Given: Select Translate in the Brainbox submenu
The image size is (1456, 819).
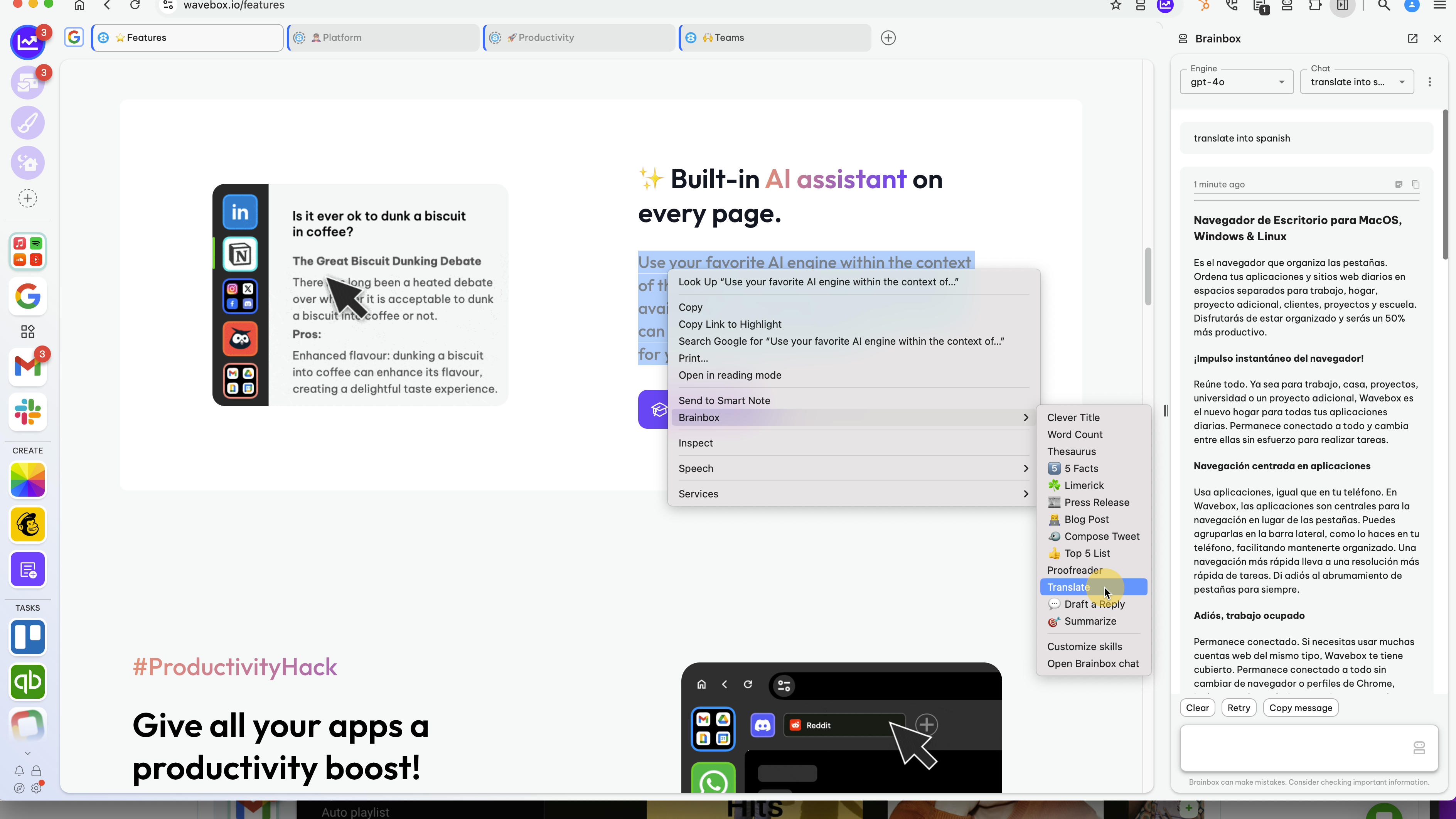Looking at the screenshot, I should click(1094, 587).
